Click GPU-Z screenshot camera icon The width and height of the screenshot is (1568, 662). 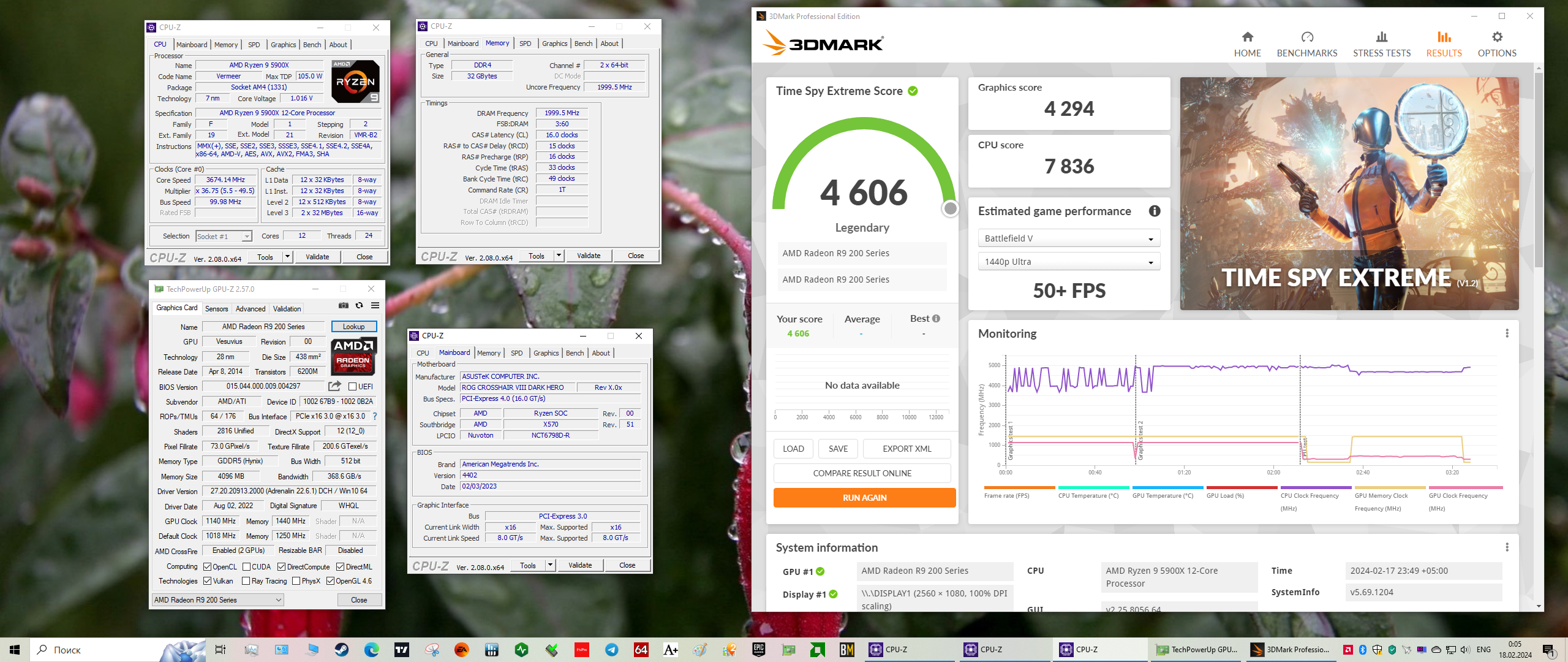click(344, 306)
